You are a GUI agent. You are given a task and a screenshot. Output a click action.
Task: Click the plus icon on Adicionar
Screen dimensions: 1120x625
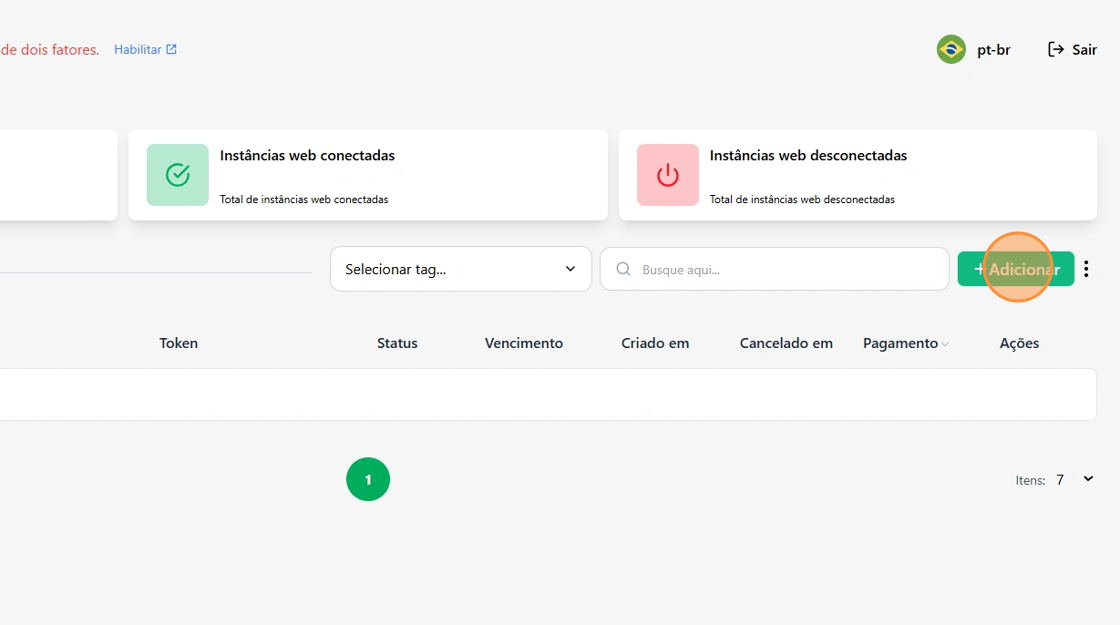[979, 269]
